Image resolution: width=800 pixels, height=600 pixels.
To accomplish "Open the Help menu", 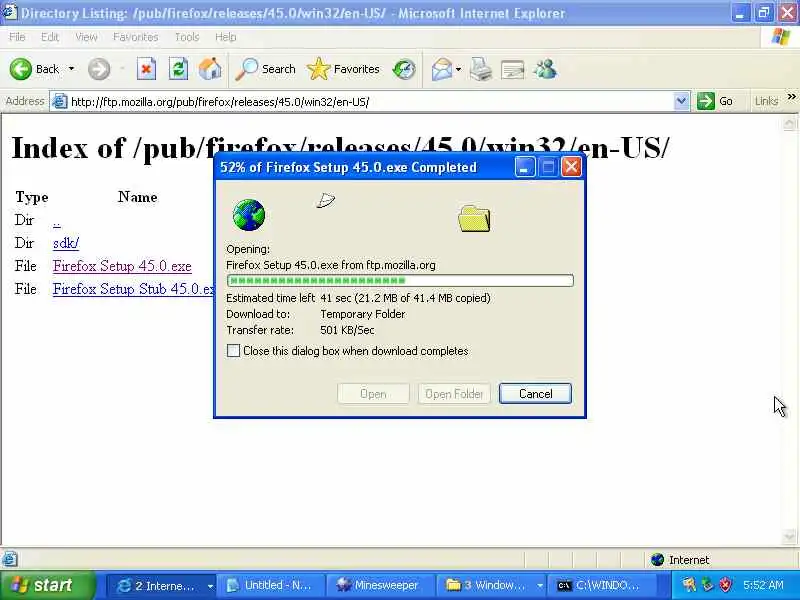I will point(225,37).
